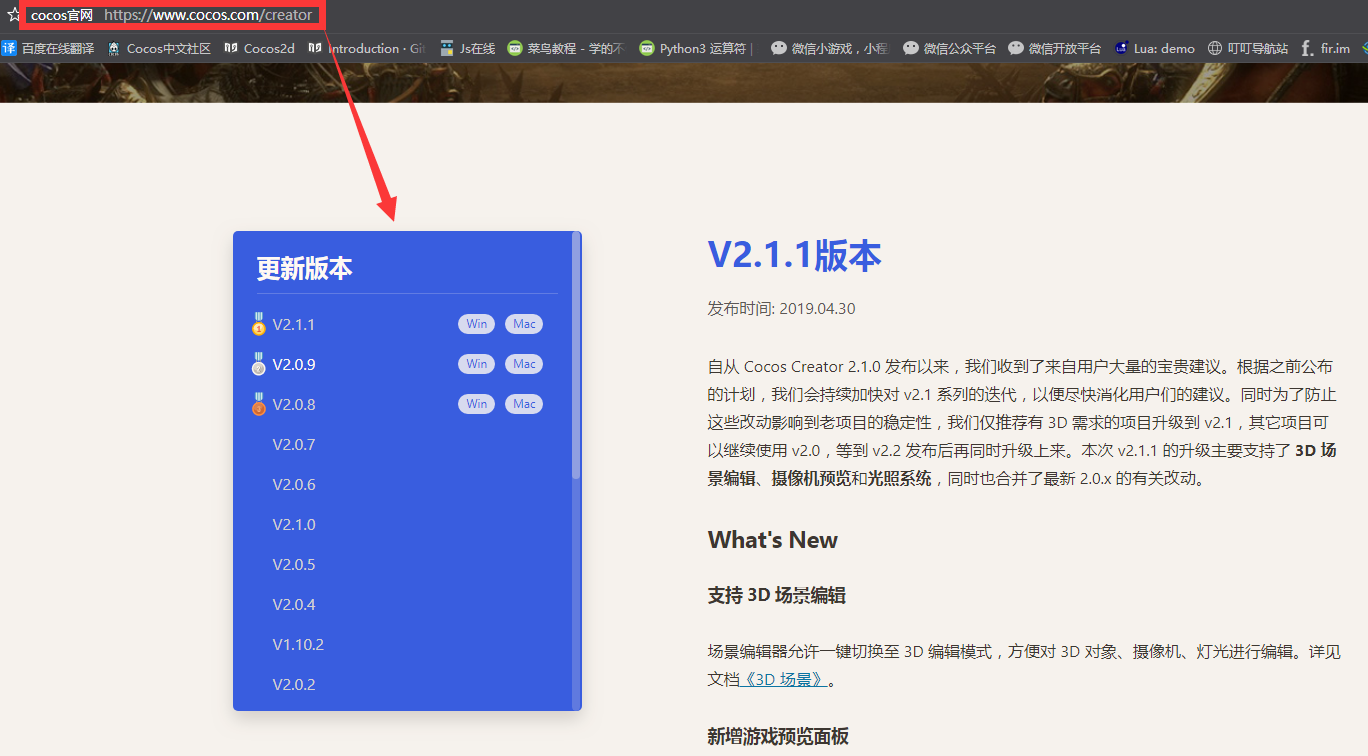This screenshot has height=756, width=1368.
Task: Download the Mac build of V2.1.1
Action: (x=524, y=324)
